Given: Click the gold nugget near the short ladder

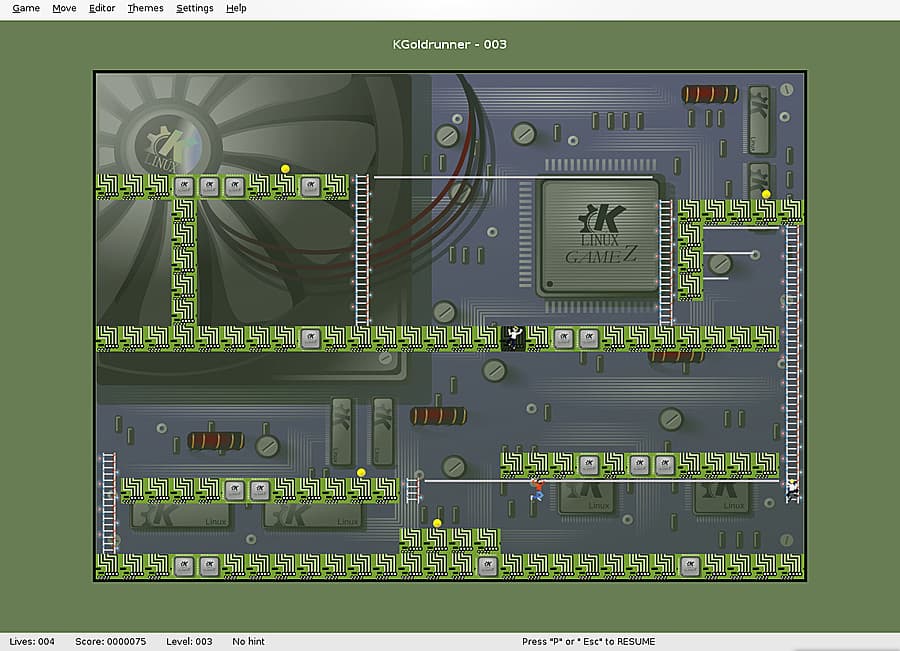Looking at the screenshot, I should [x=361, y=472].
